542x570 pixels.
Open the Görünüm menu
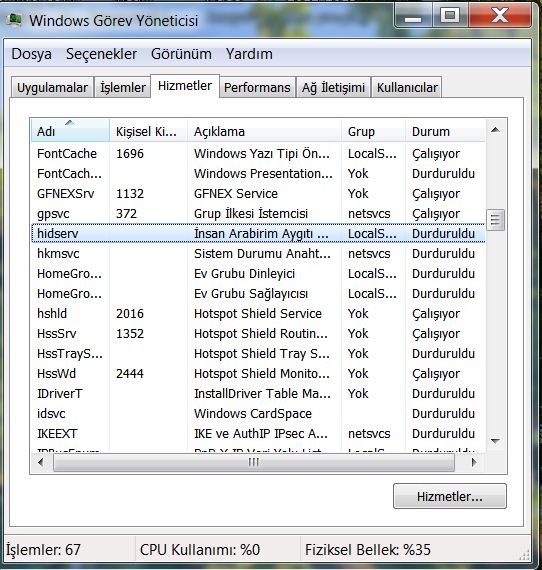point(181,54)
